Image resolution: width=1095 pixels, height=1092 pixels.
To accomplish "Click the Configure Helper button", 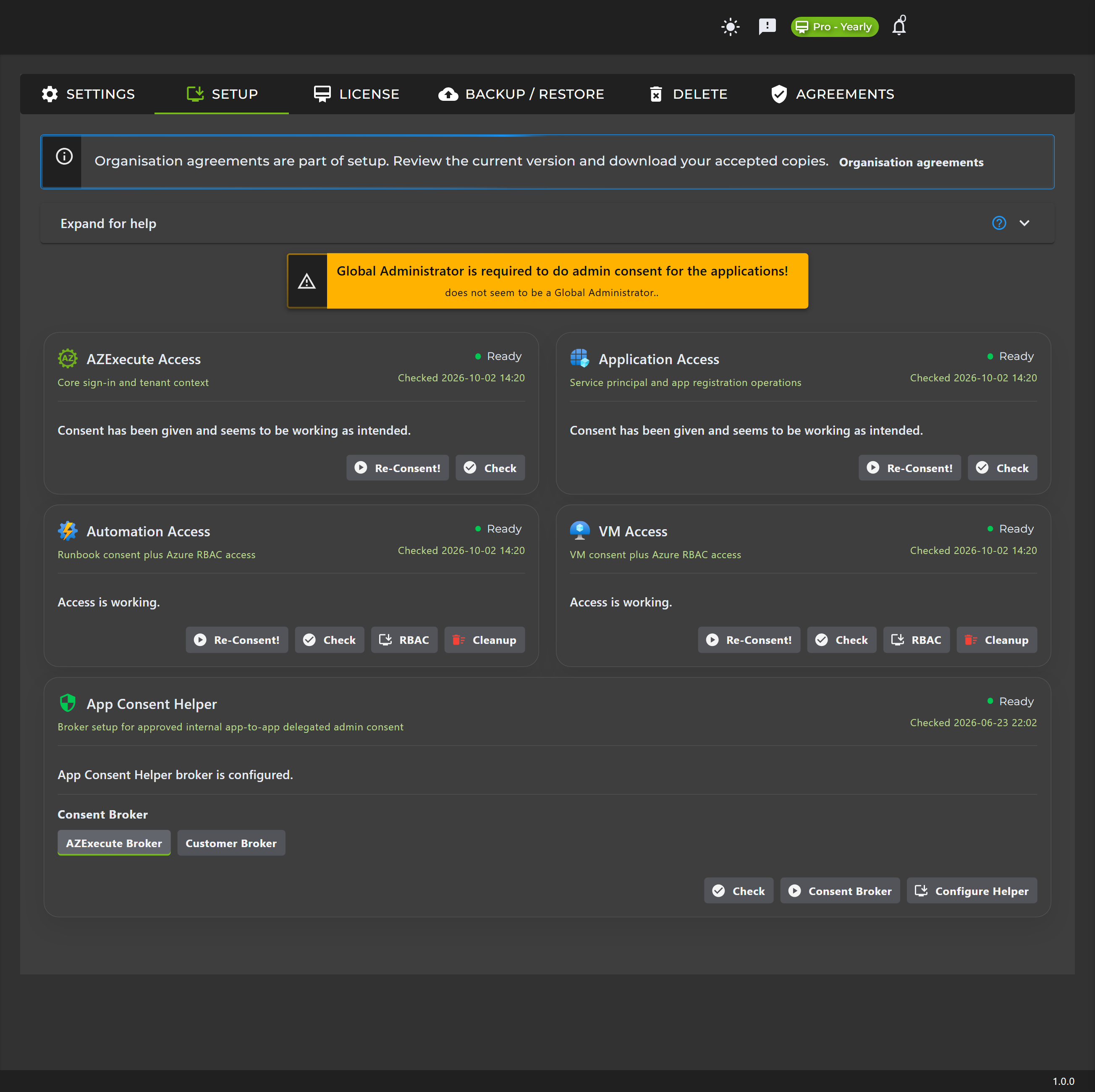I will click(972, 891).
